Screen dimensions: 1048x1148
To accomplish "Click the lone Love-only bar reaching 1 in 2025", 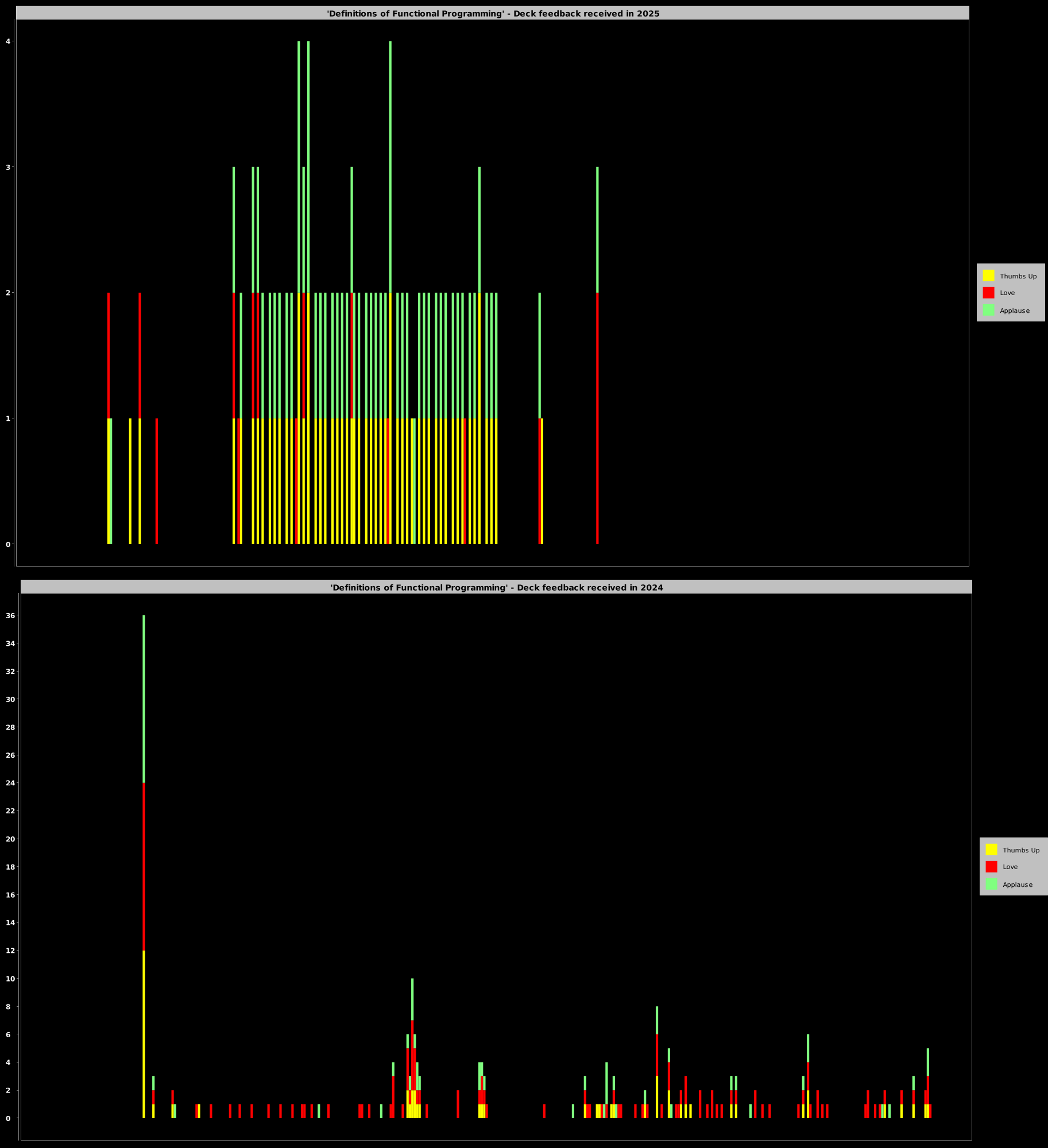I will [157, 481].
